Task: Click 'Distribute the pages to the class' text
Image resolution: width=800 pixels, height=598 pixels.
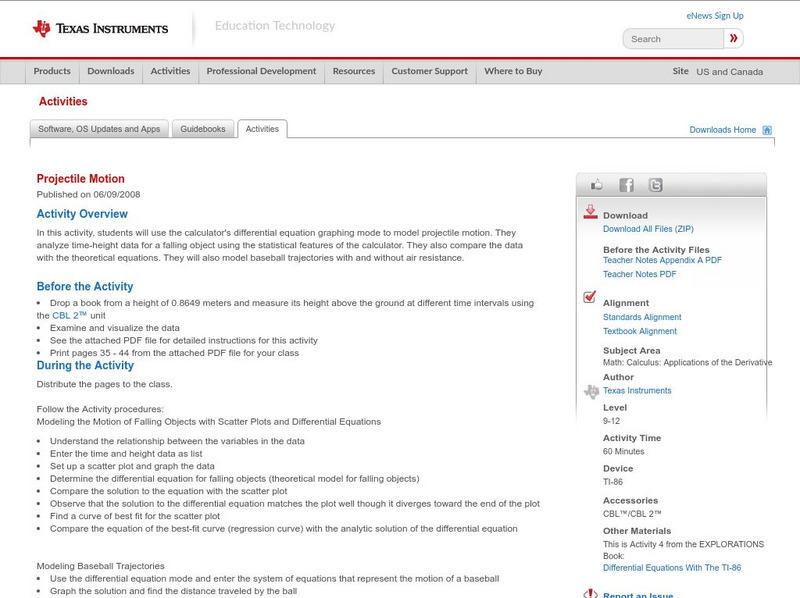Action: [105, 384]
